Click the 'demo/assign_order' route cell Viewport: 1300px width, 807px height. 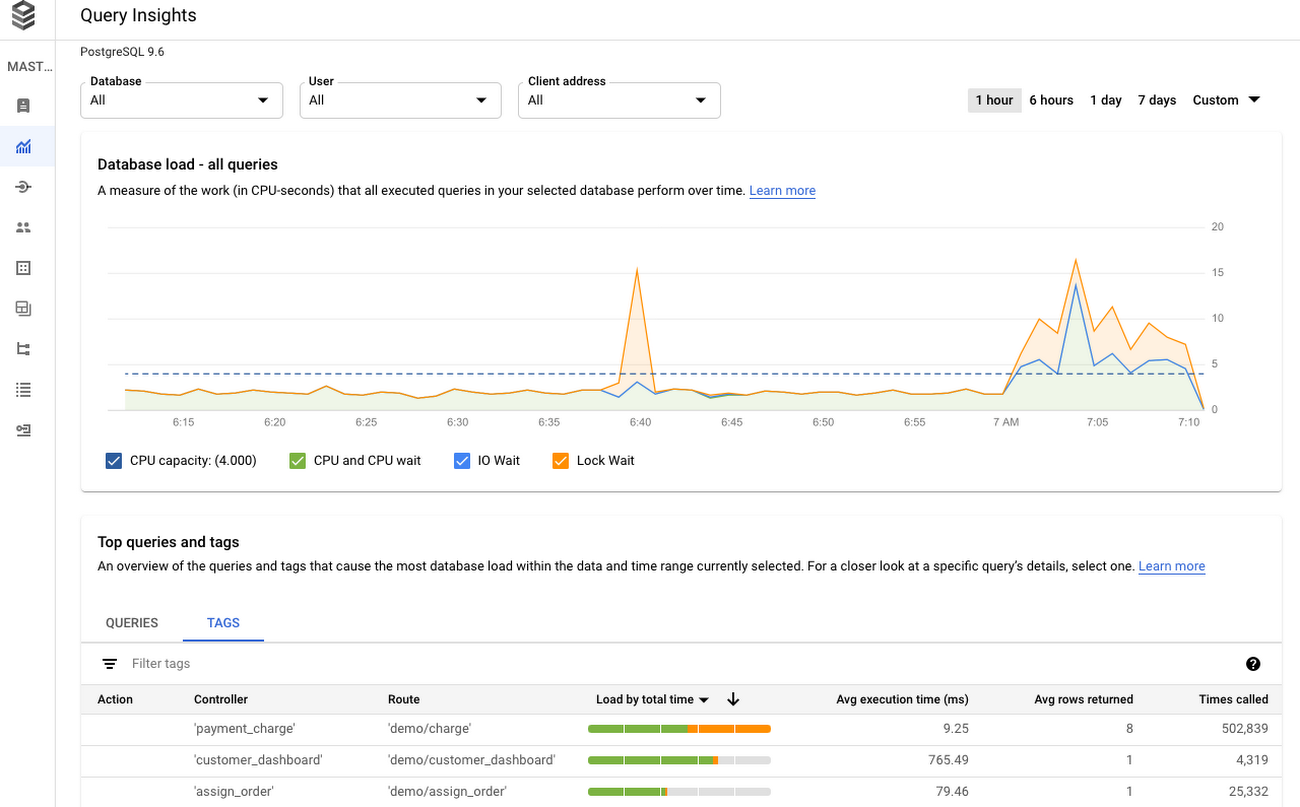[x=447, y=791]
